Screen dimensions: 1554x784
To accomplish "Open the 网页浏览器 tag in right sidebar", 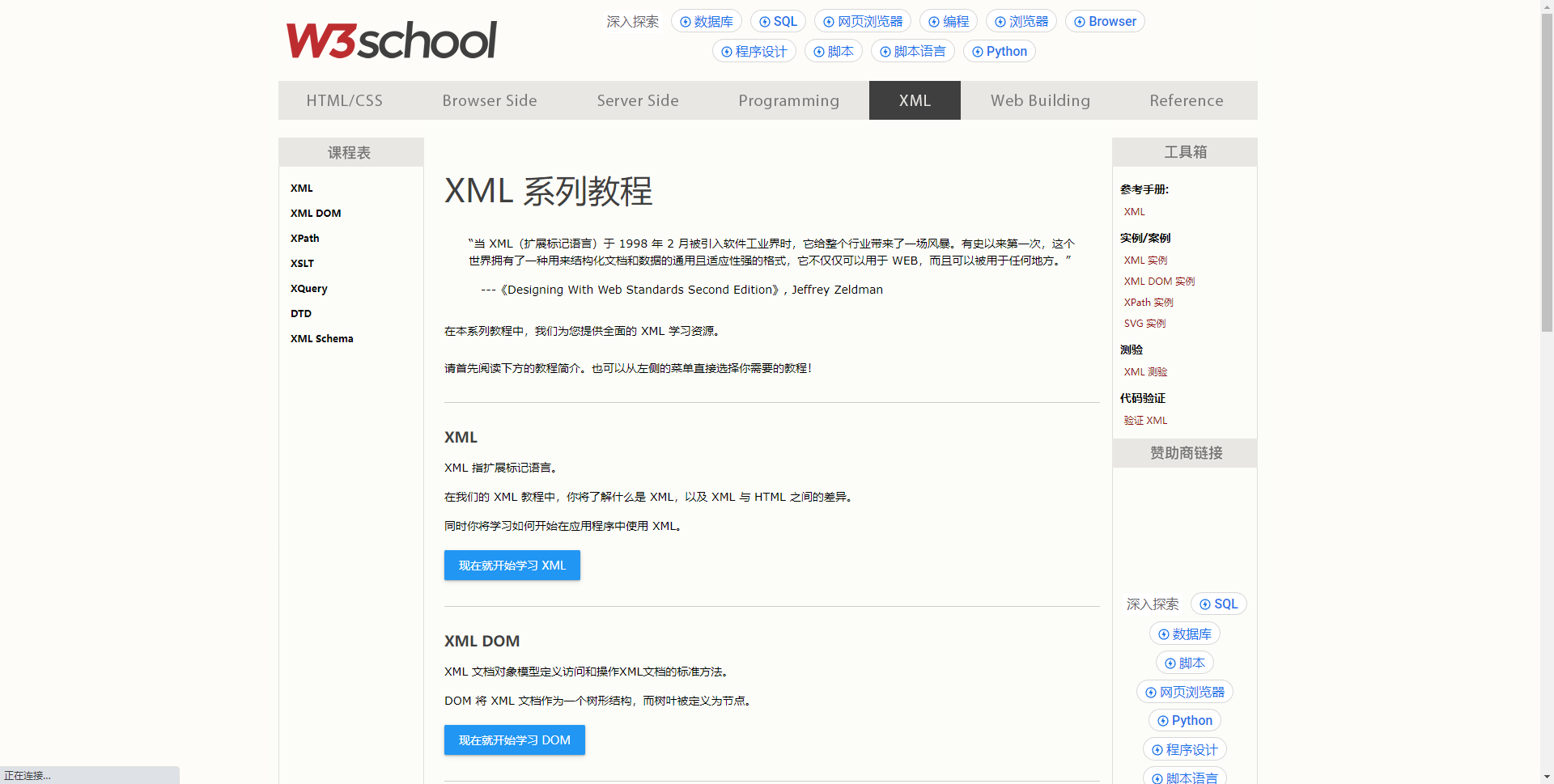I will point(1185,693).
